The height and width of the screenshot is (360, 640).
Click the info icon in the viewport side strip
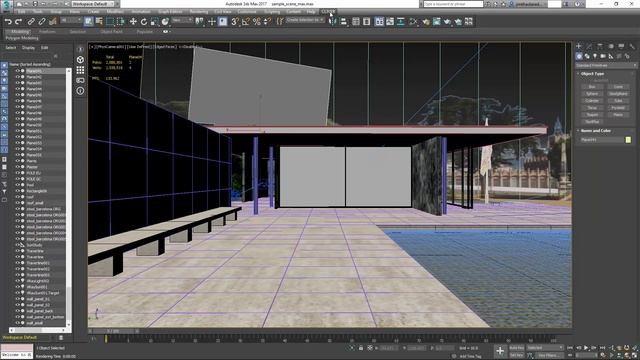pyautogui.click(x=80, y=91)
